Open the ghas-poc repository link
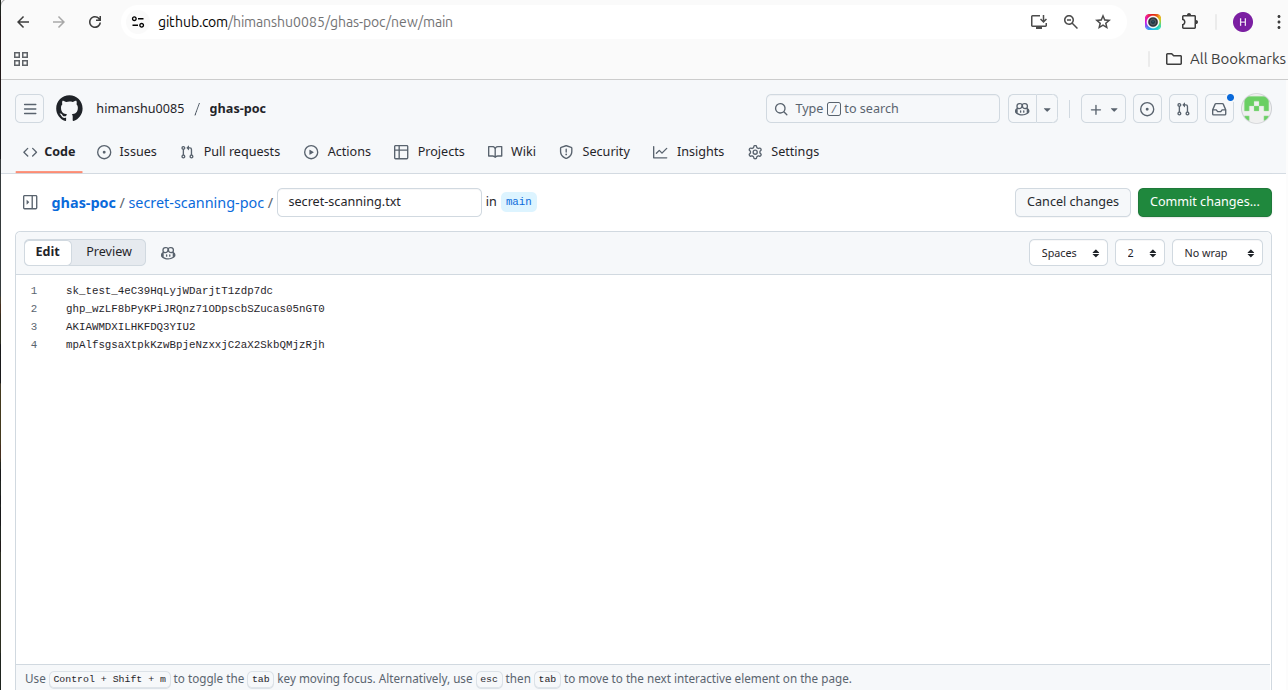The width and height of the screenshot is (1288, 690). (83, 202)
